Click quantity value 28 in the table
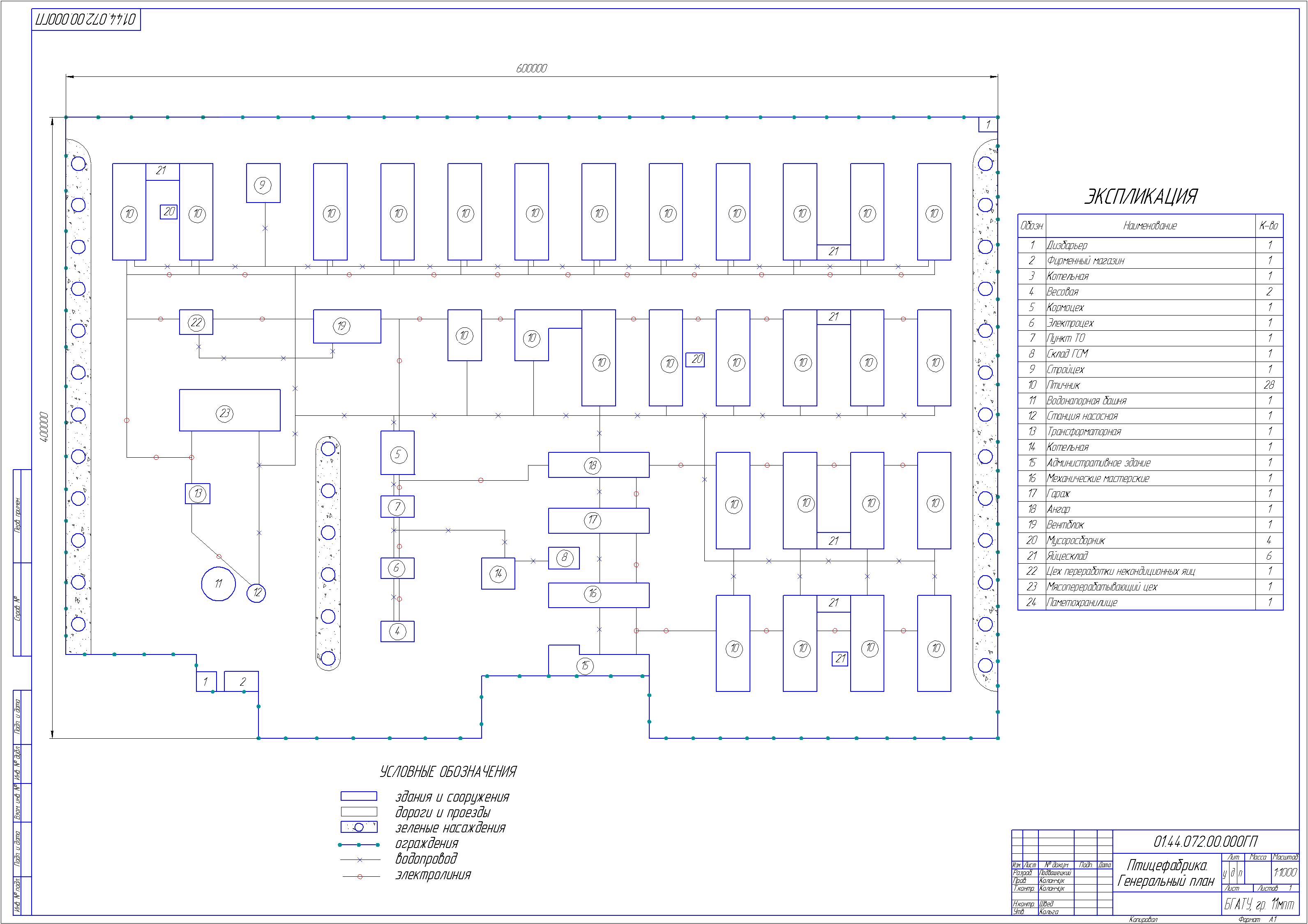This screenshot has height=924, width=1308. coord(1269,385)
